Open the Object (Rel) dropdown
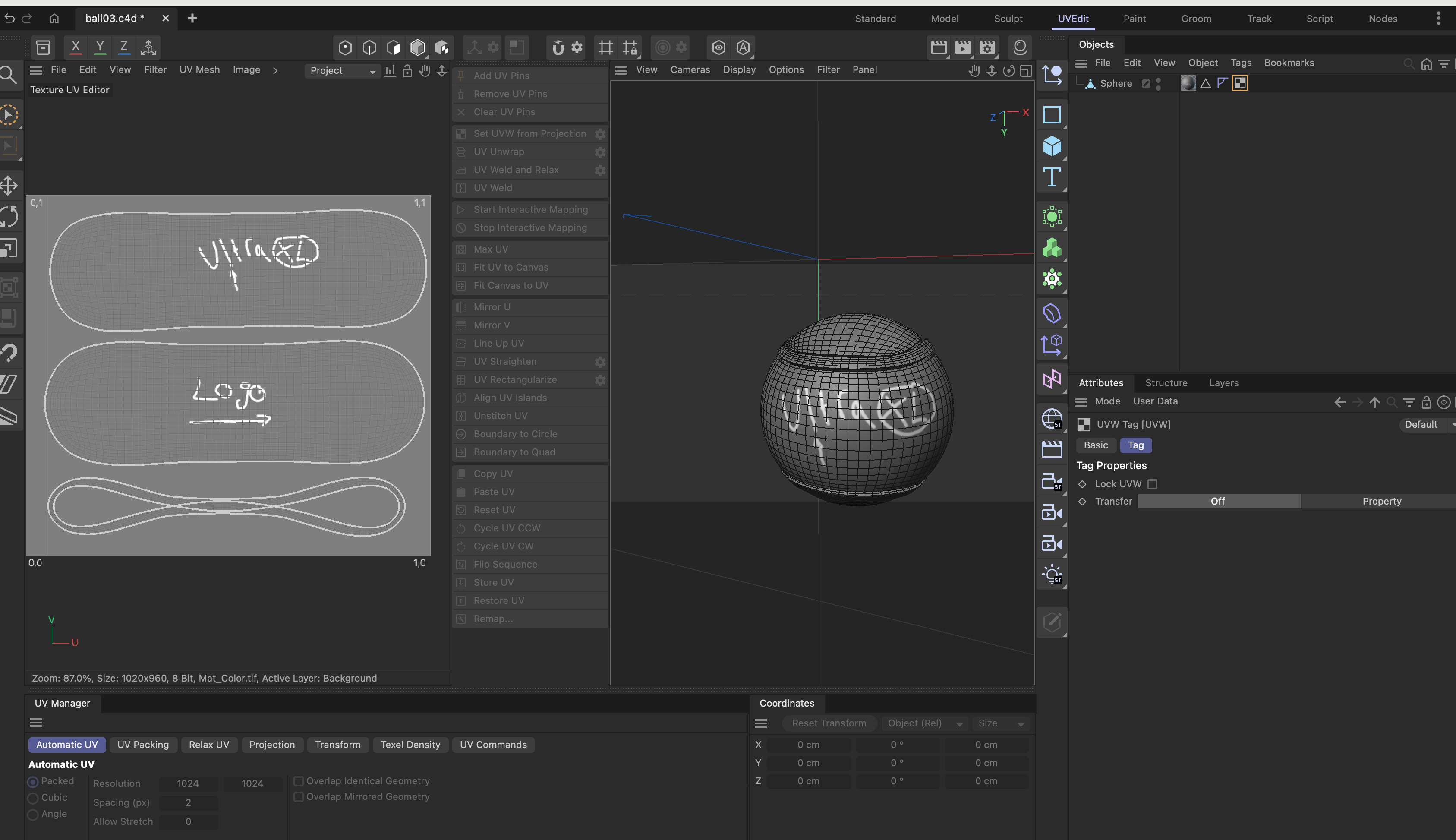 click(x=924, y=723)
